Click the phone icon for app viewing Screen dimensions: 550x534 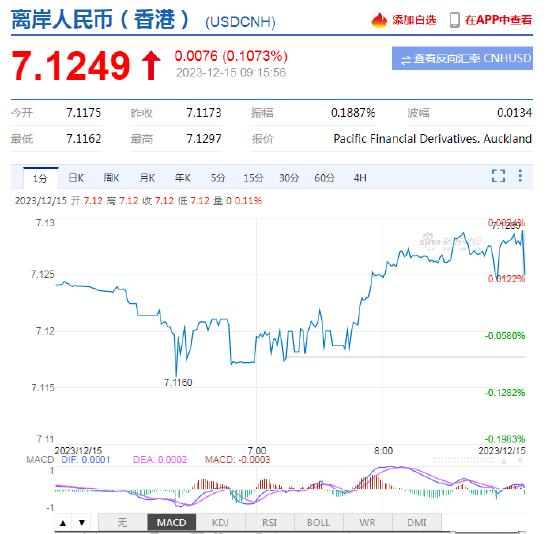click(455, 20)
